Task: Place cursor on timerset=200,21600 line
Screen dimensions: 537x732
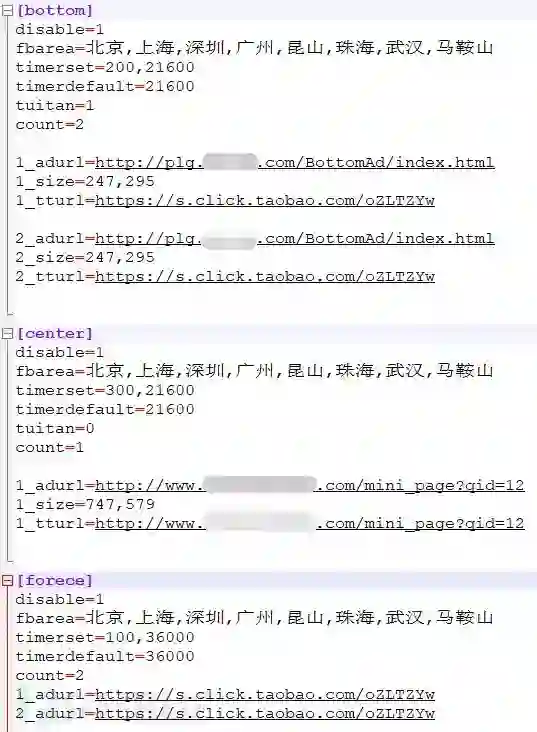Action: 105,67
